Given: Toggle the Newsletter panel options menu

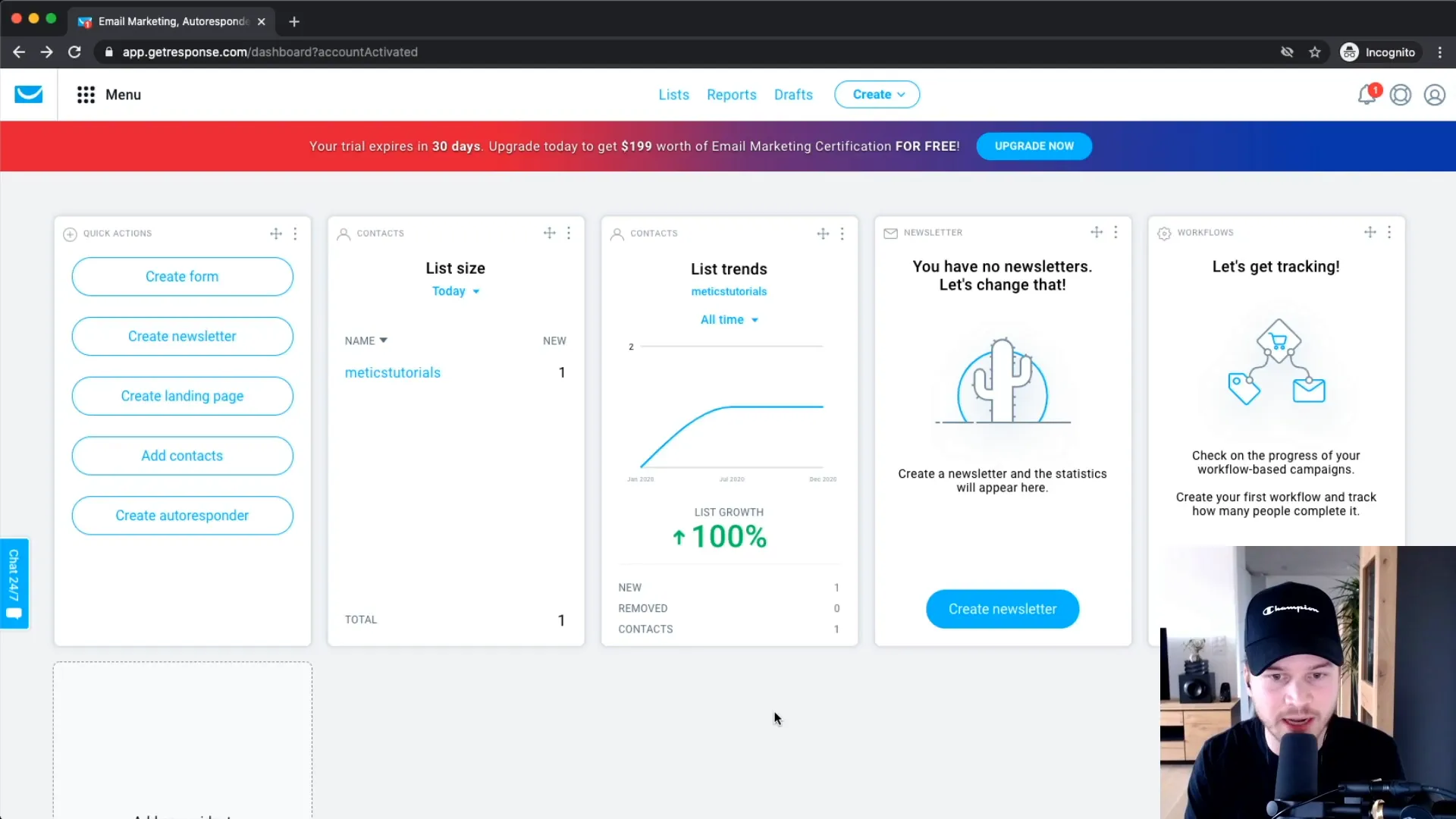Looking at the screenshot, I should point(1116,232).
